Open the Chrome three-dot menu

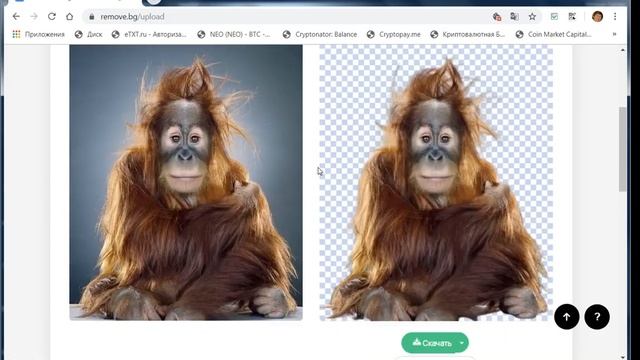click(615, 17)
